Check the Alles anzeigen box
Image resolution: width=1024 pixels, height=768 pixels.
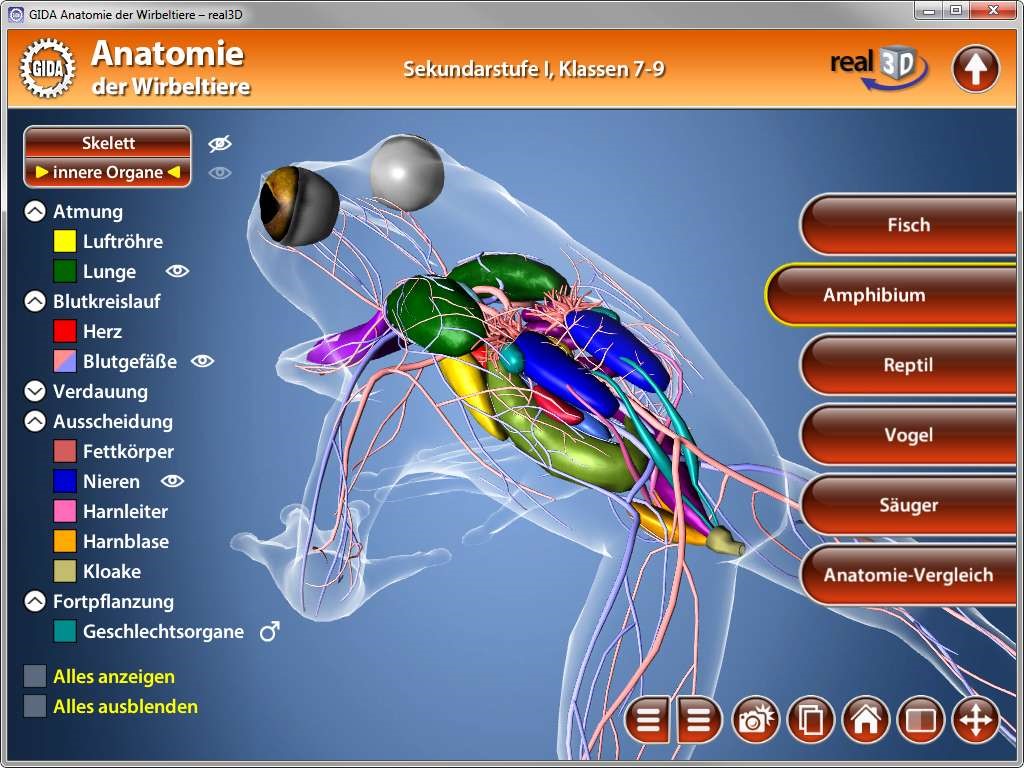coord(35,677)
